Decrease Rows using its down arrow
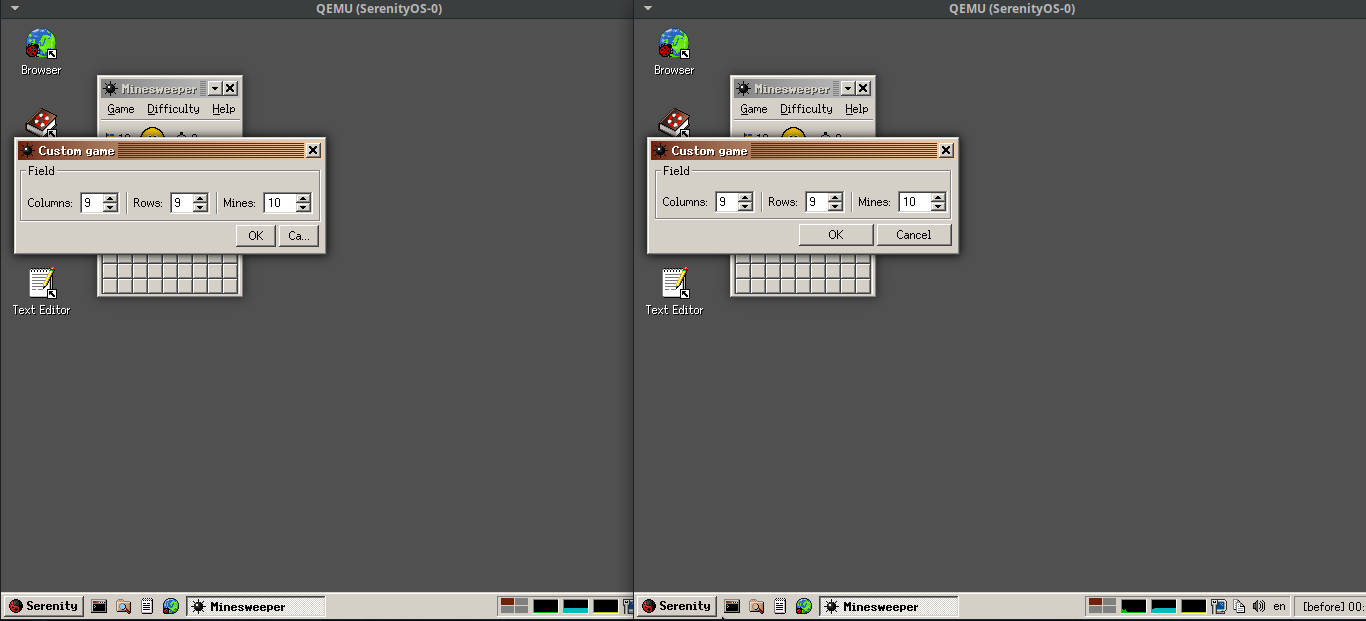The height and width of the screenshot is (621, 1366). pyautogui.click(x=833, y=206)
